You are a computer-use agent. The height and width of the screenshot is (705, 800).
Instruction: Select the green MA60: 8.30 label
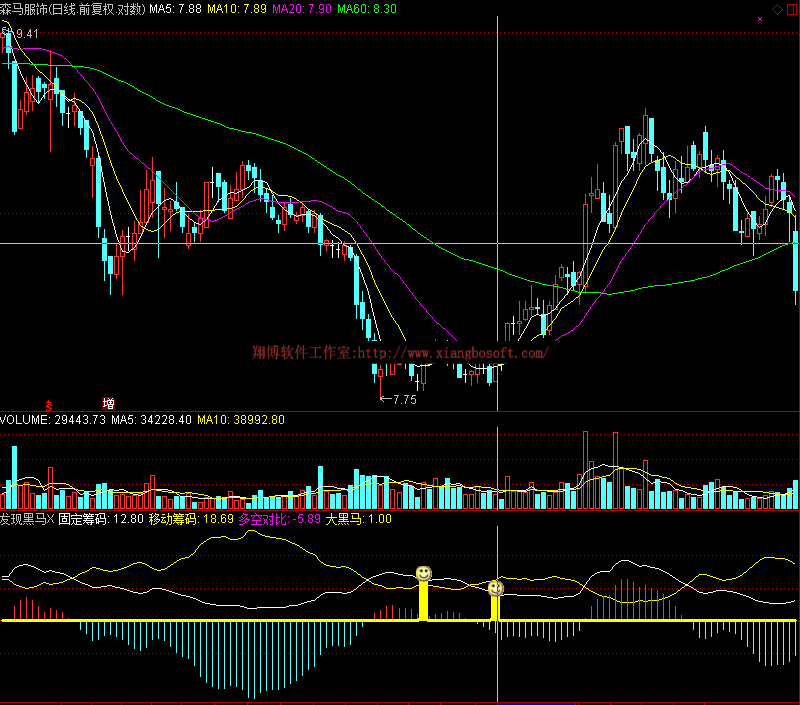[367, 9]
